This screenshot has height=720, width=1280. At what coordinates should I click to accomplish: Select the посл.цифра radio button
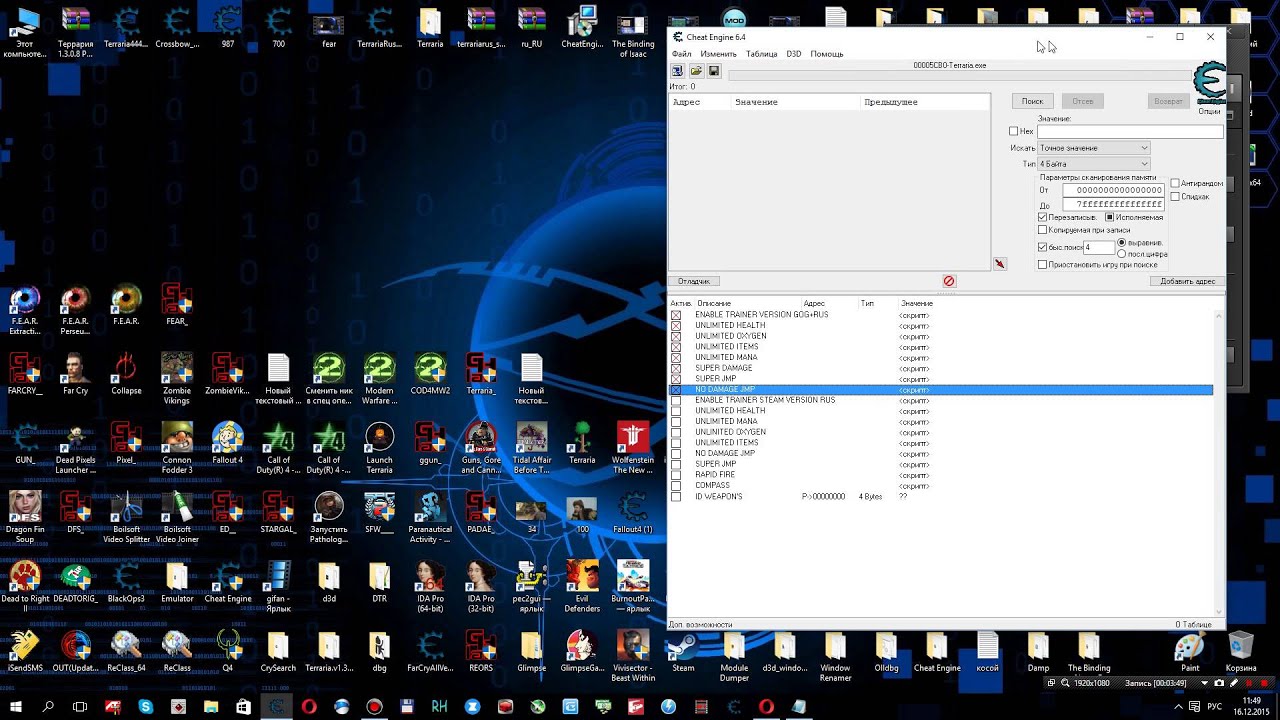pyautogui.click(x=1122, y=254)
